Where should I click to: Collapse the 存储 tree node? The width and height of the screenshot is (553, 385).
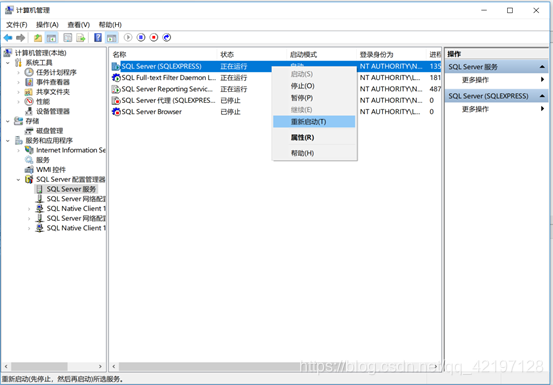pyautogui.click(x=8, y=121)
